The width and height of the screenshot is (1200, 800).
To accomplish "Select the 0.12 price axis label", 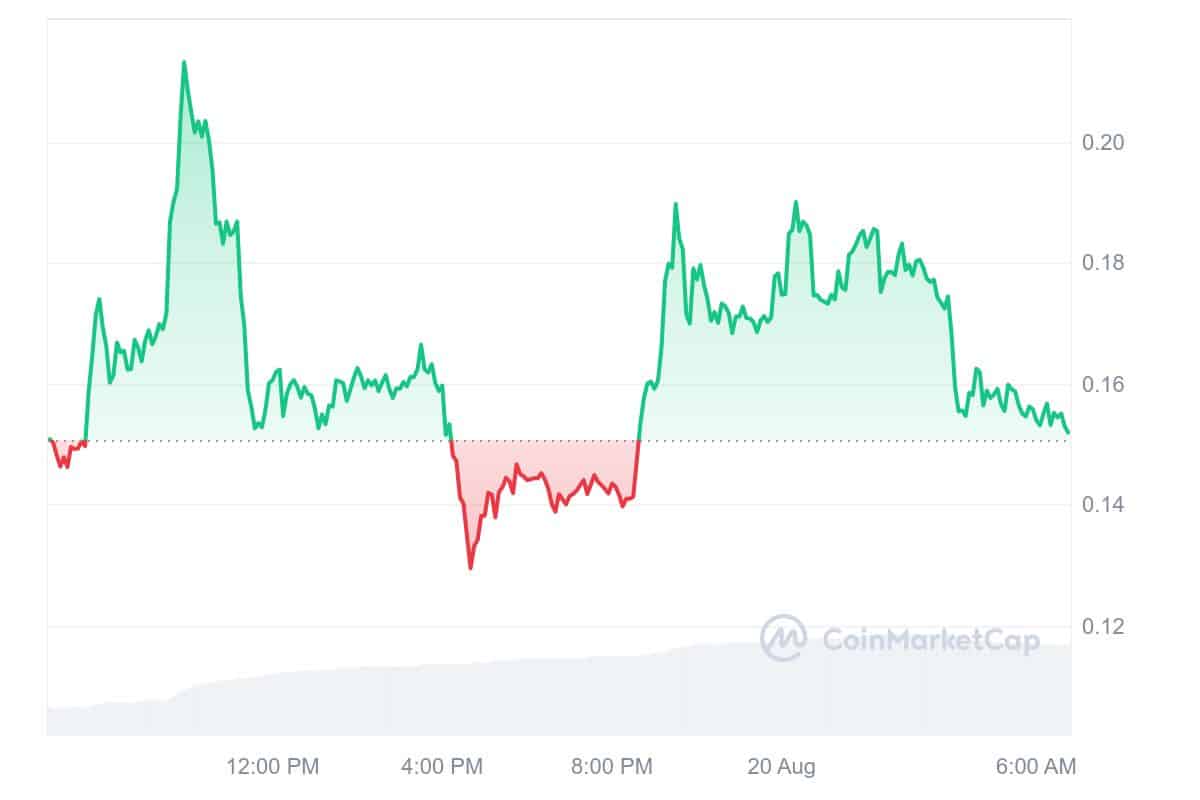I will pos(1103,627).
